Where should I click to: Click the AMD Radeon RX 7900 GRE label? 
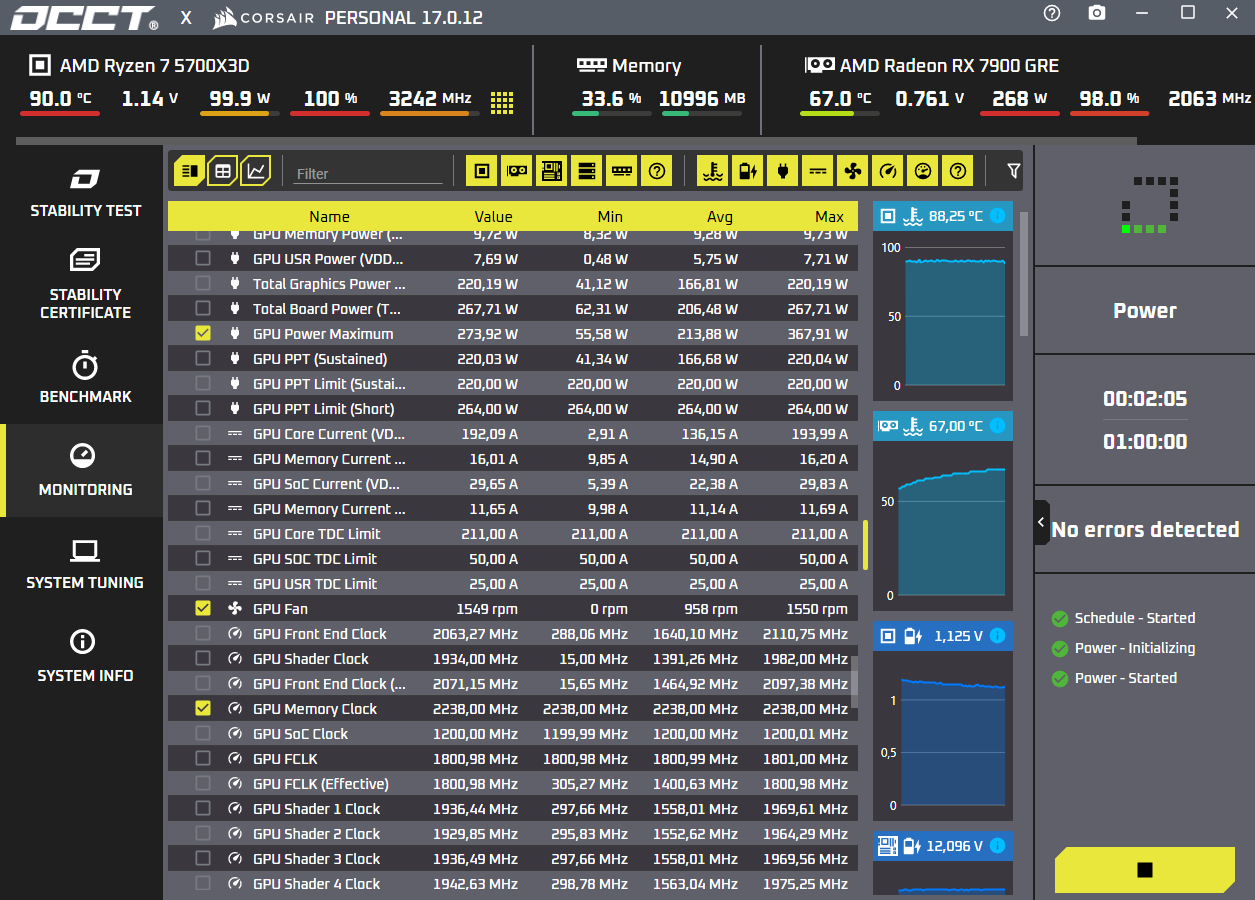point(949,66)
